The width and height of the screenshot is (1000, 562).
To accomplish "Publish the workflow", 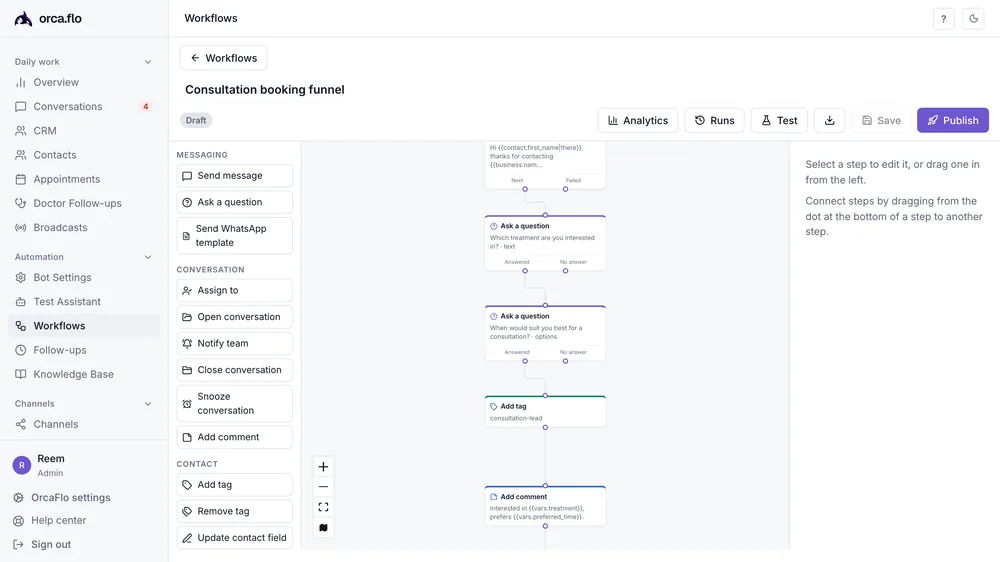I will 953,121.
